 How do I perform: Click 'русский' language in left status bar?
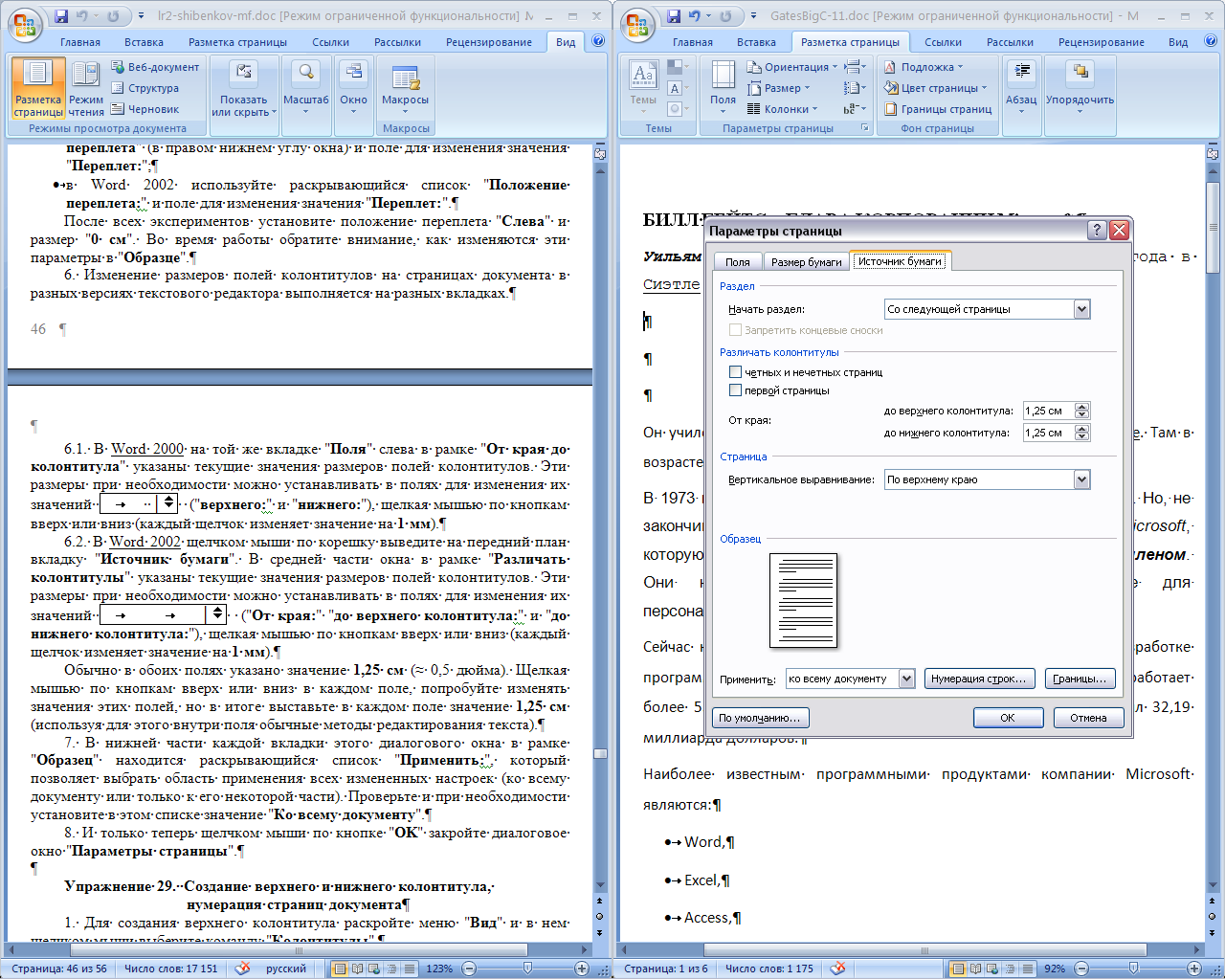[x=286, y=969]
